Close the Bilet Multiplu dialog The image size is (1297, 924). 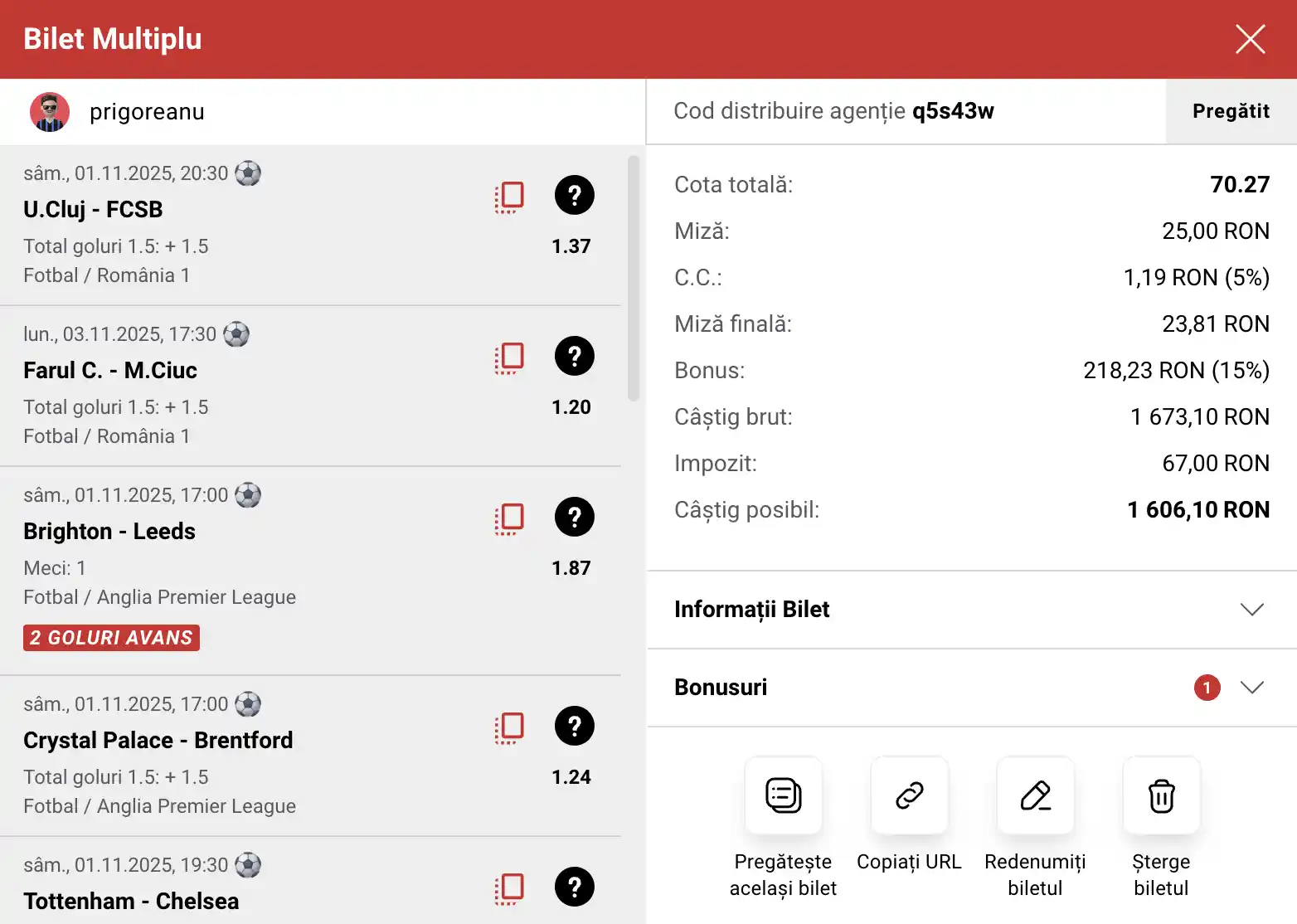point(1250,39)
